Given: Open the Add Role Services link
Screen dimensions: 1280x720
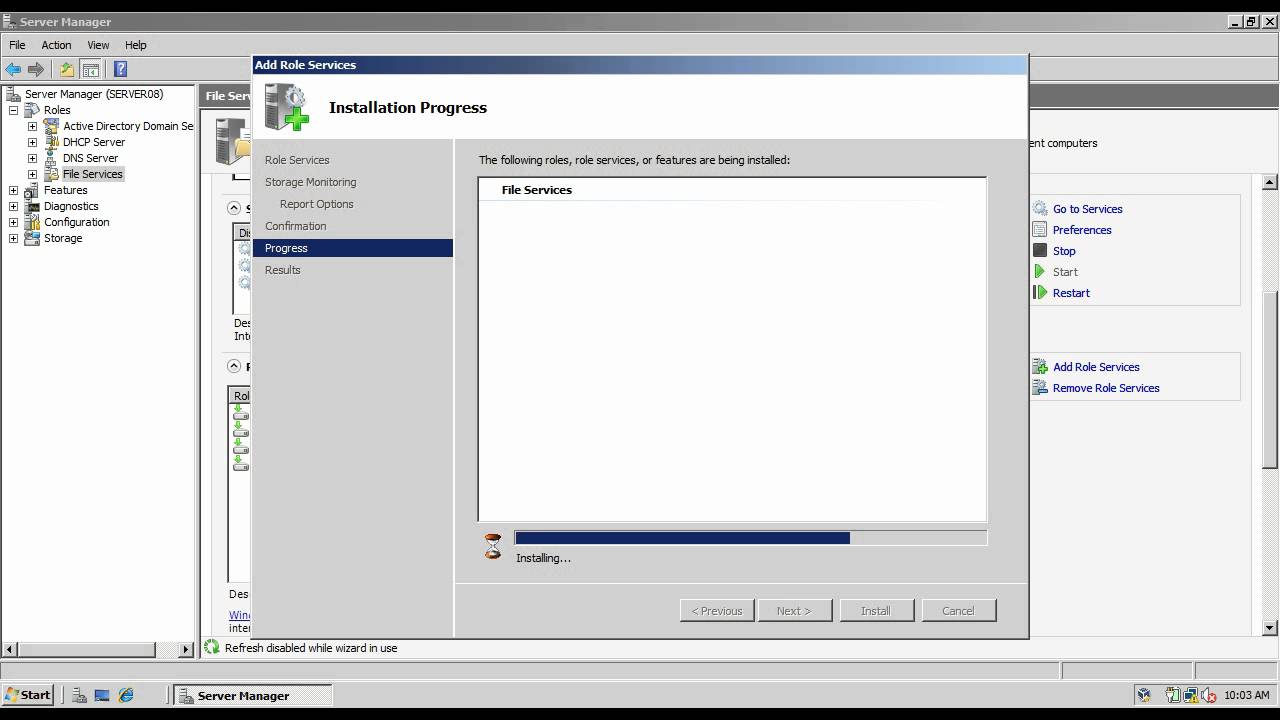Looking at the screenshot, I should 1096,367.
